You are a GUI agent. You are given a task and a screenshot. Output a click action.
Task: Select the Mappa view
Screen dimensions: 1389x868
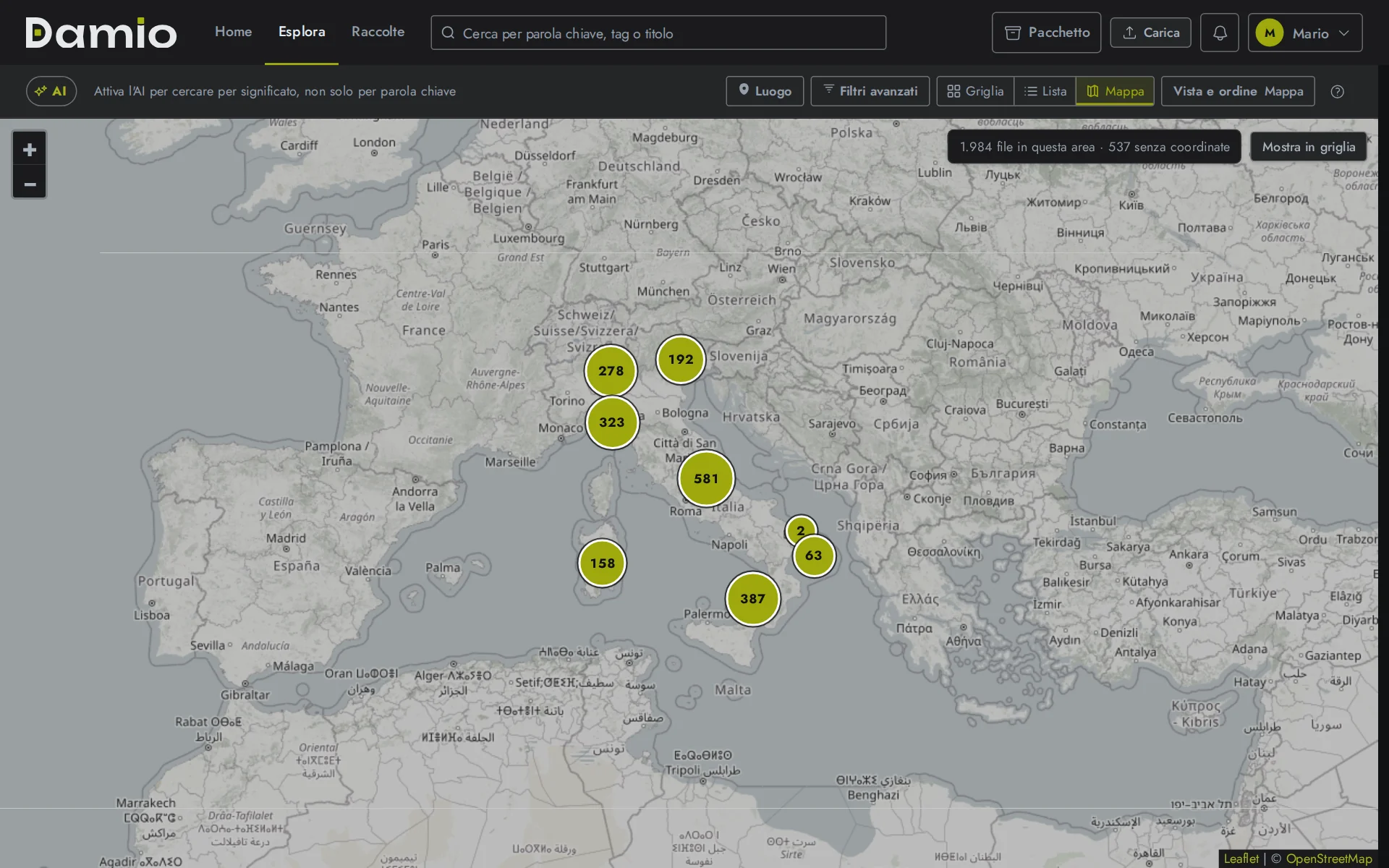tap(1115, 91)
